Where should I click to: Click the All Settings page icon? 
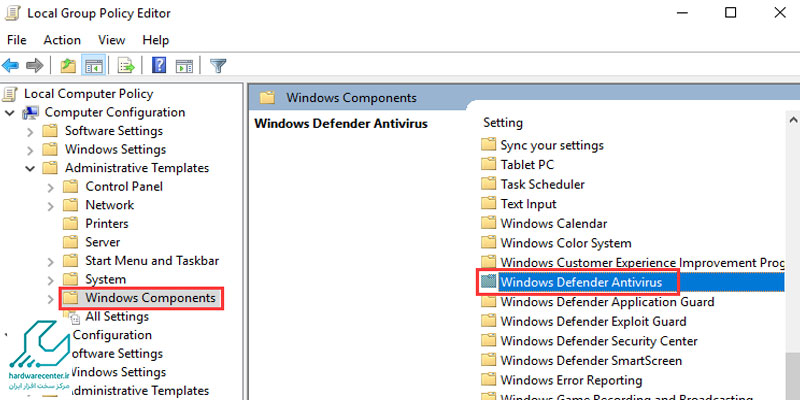tap(72, 317)
